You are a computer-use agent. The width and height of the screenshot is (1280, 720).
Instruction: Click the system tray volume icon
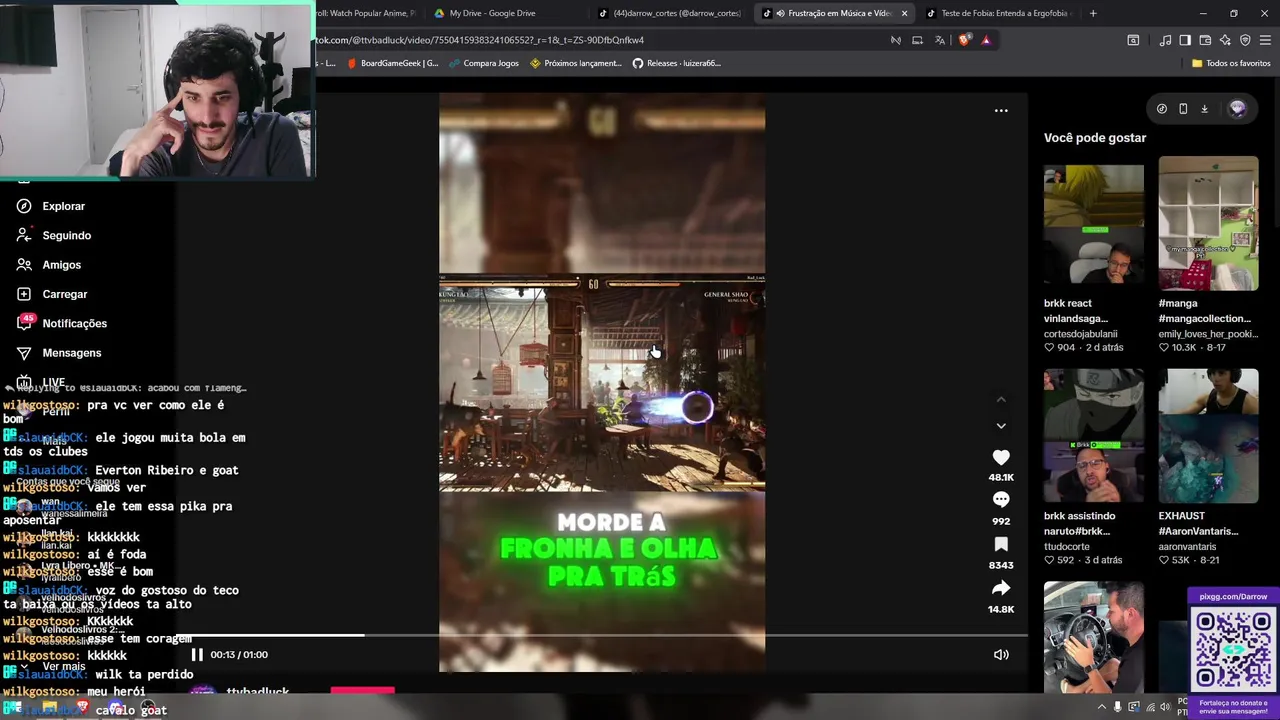point(1165,707)
